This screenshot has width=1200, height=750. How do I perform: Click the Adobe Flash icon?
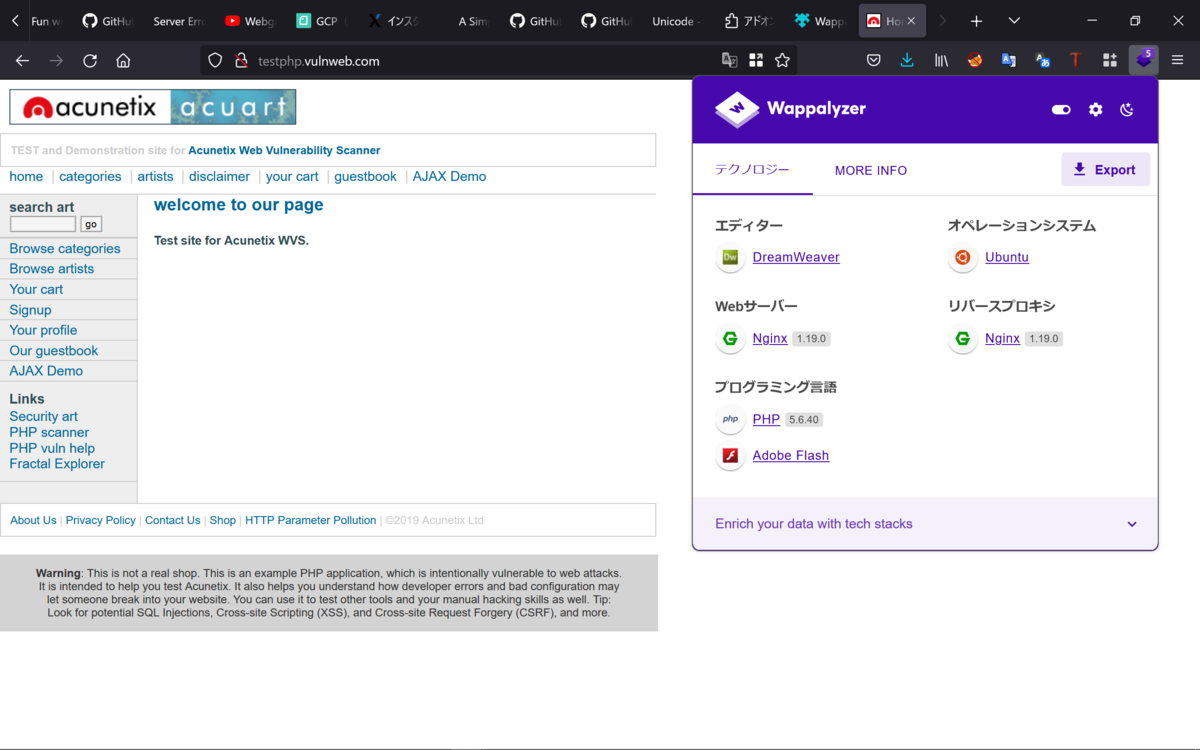point(730,456)
